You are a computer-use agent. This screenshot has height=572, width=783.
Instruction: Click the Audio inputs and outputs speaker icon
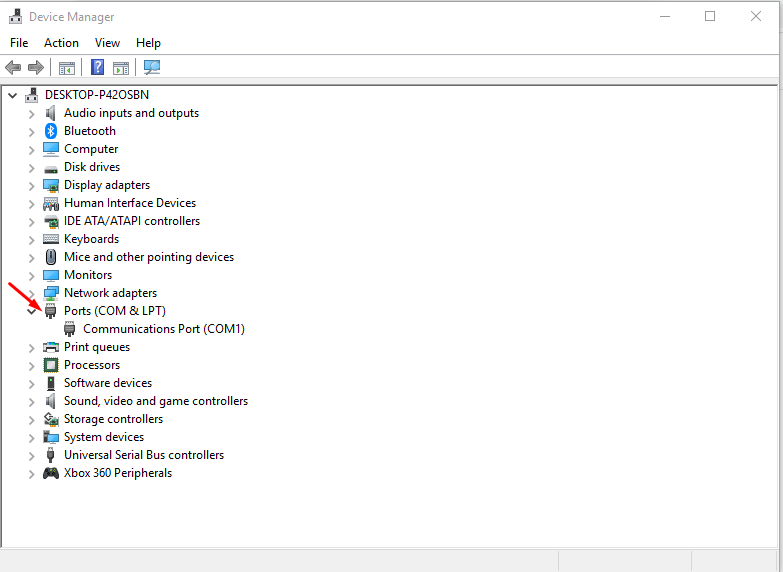(x=50, y=113)
